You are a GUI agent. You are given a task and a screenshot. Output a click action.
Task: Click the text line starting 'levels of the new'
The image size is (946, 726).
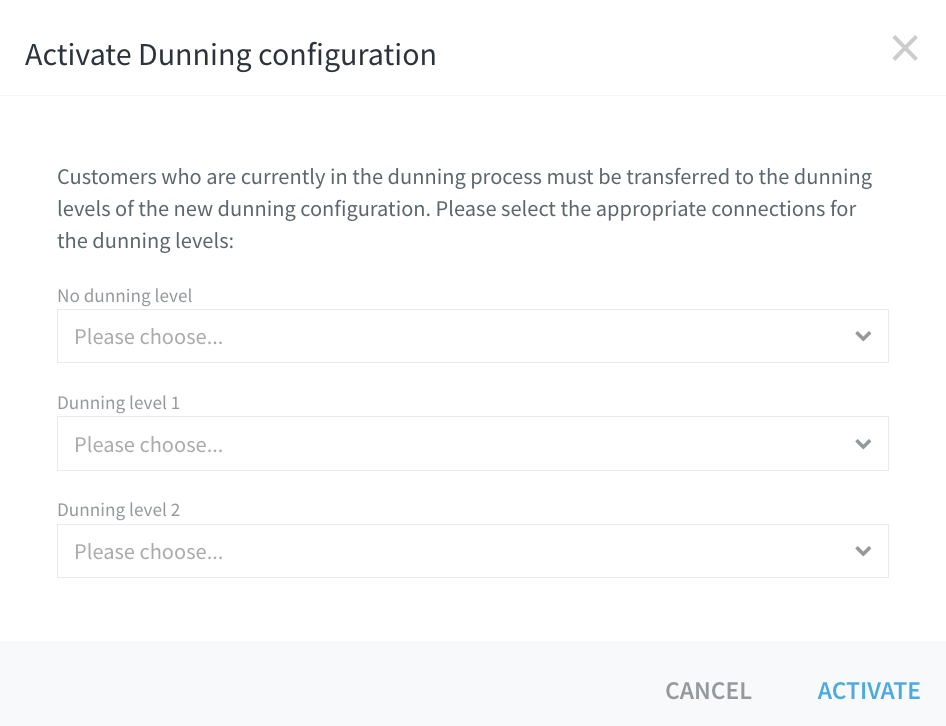coord(457,209)
